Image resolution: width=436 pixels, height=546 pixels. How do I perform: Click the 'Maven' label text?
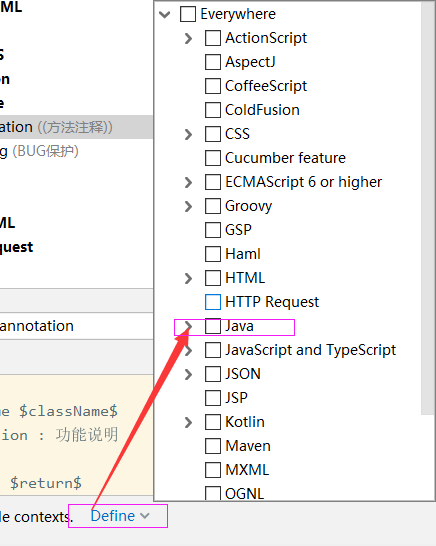pos(248,446)
